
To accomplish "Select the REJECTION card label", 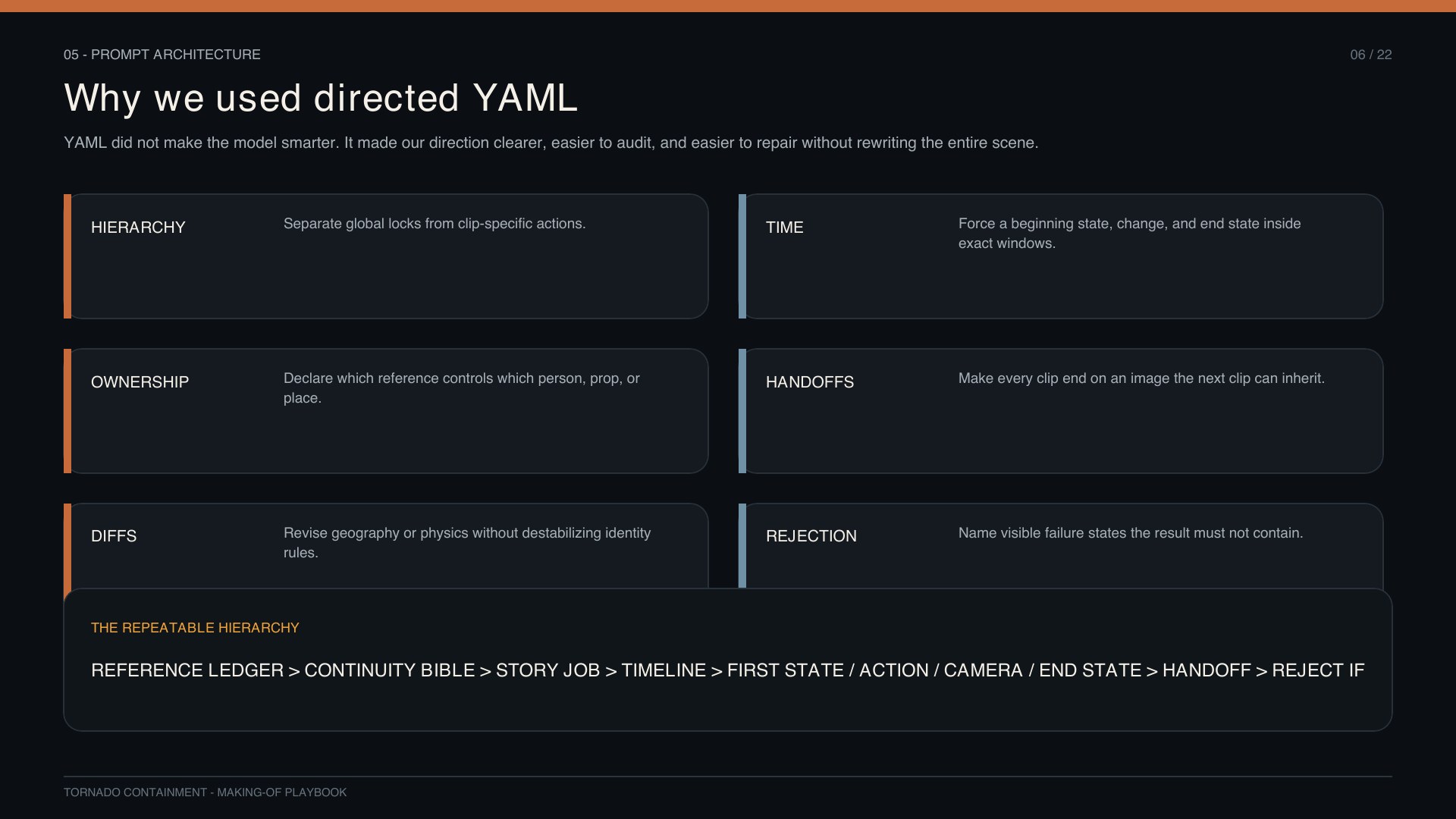I will 811,536.
